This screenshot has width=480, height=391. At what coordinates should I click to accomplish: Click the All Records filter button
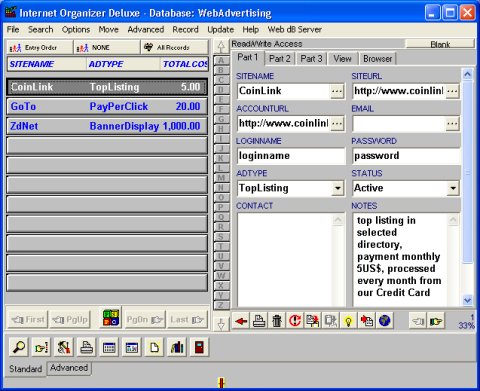174,48
